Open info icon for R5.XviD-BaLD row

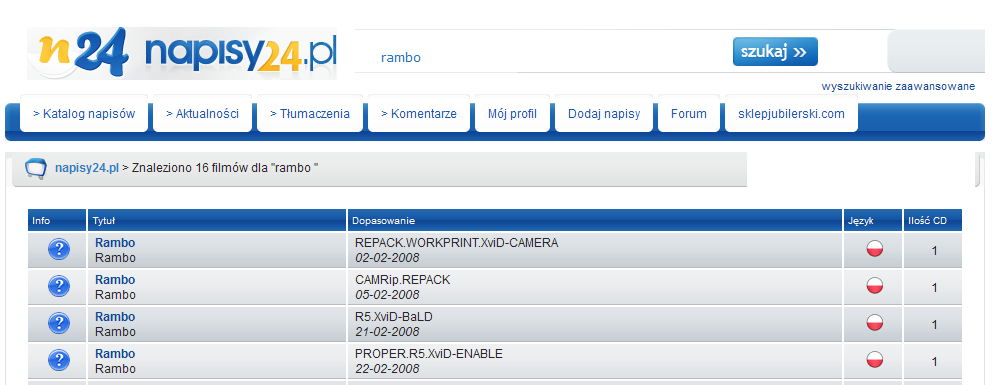[x=58, y=323]
